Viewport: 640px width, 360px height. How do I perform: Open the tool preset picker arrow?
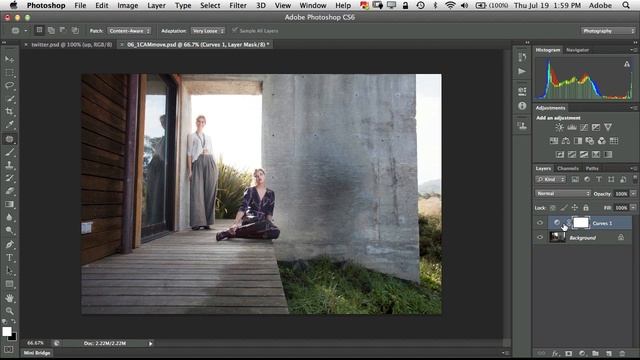(25, 31)
